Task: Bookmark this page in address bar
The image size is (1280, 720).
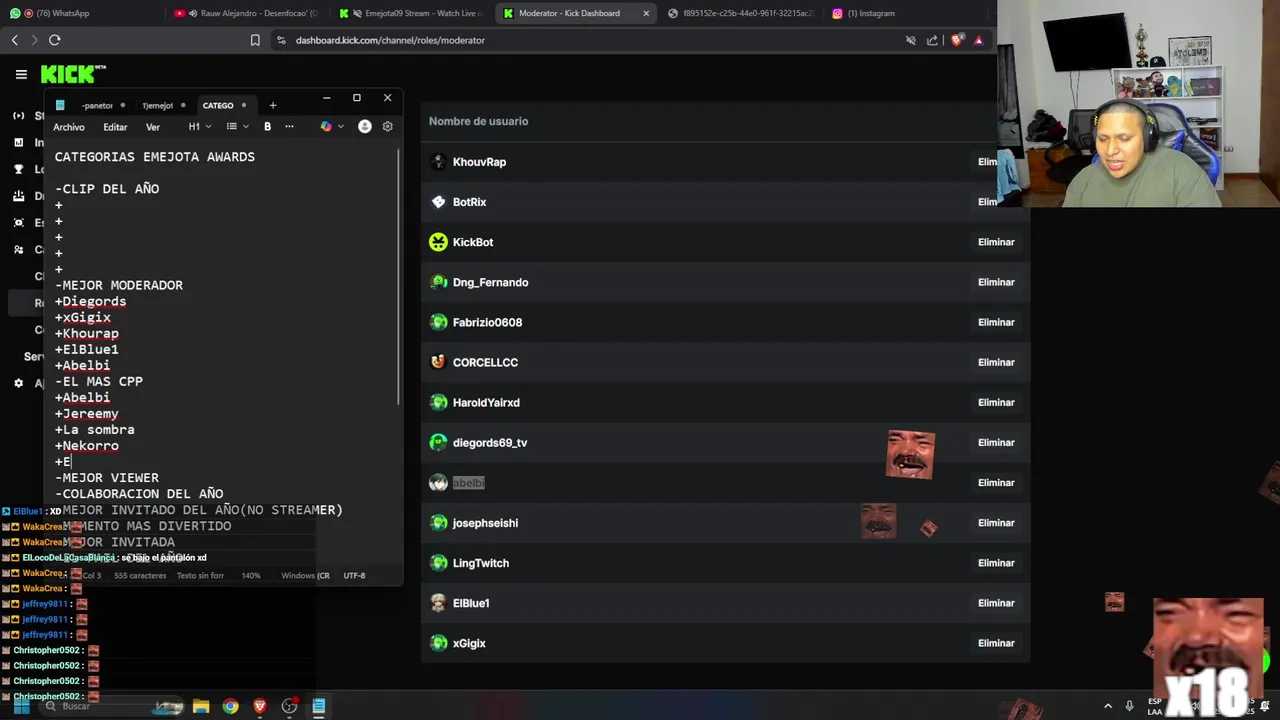Action: [x=255, y=40]
